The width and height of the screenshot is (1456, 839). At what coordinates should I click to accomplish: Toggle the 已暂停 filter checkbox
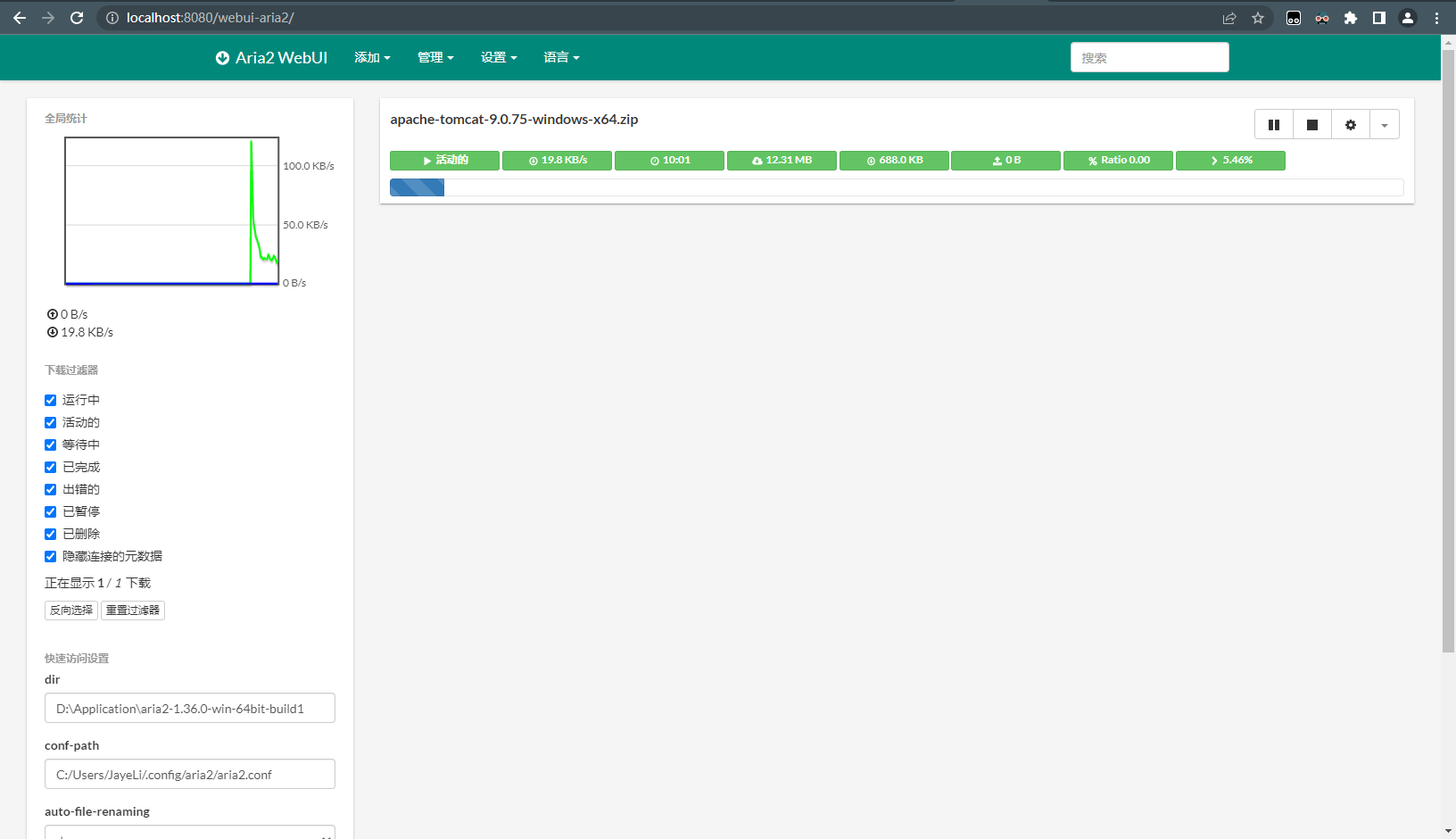pyautogui.click(x=51, y=511)
